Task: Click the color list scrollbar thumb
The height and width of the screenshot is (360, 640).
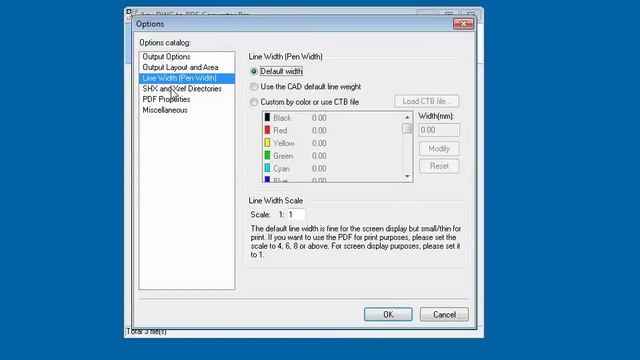Action: pos(407,128)
